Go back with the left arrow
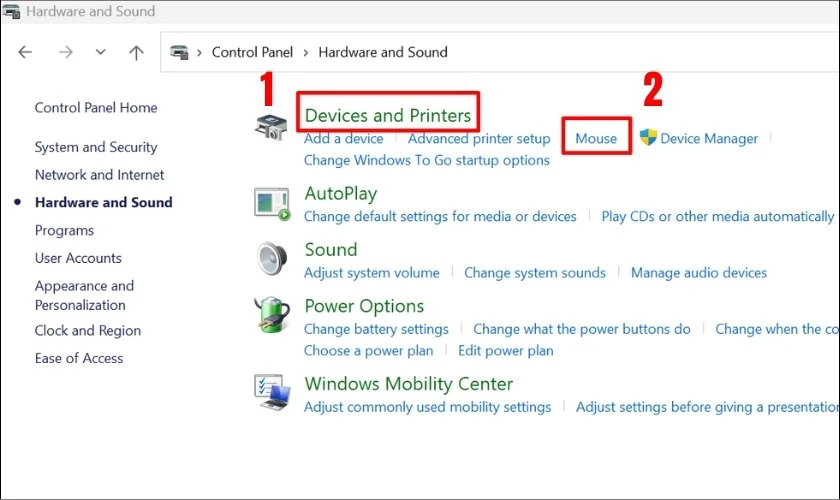The height and width of the screenshot is (500, 840). click(25, 52)
